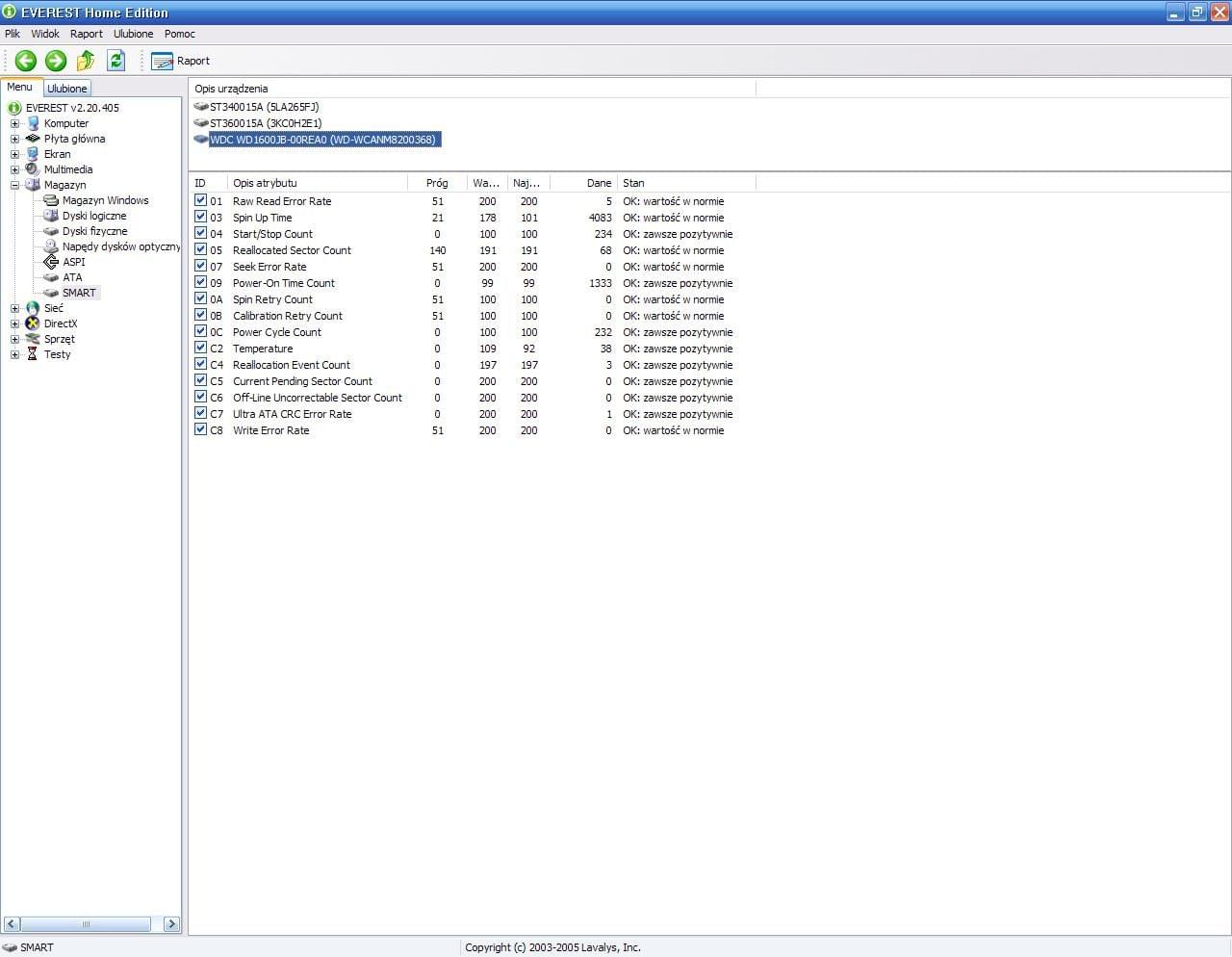Select the Sieć network icon
The width and height of the screenshot is (1232, 957).
34,308
